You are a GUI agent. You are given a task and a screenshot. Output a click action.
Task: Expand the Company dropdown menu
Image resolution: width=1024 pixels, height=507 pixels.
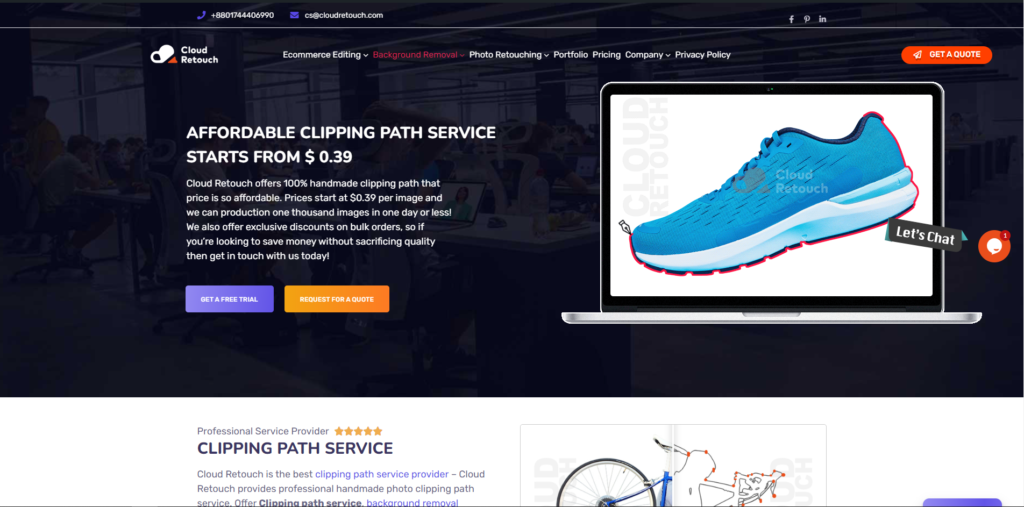click(648, 55)
